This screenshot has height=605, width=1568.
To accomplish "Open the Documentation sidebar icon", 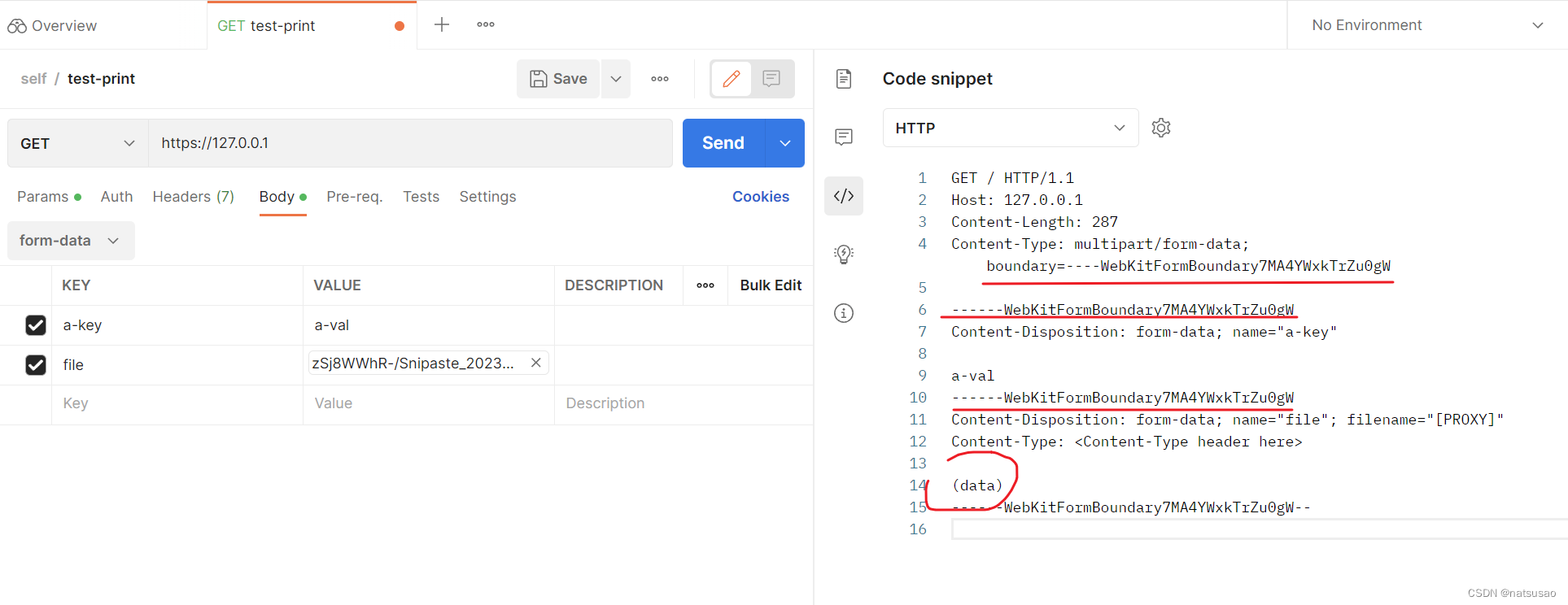I will click(x=844, y=79).
